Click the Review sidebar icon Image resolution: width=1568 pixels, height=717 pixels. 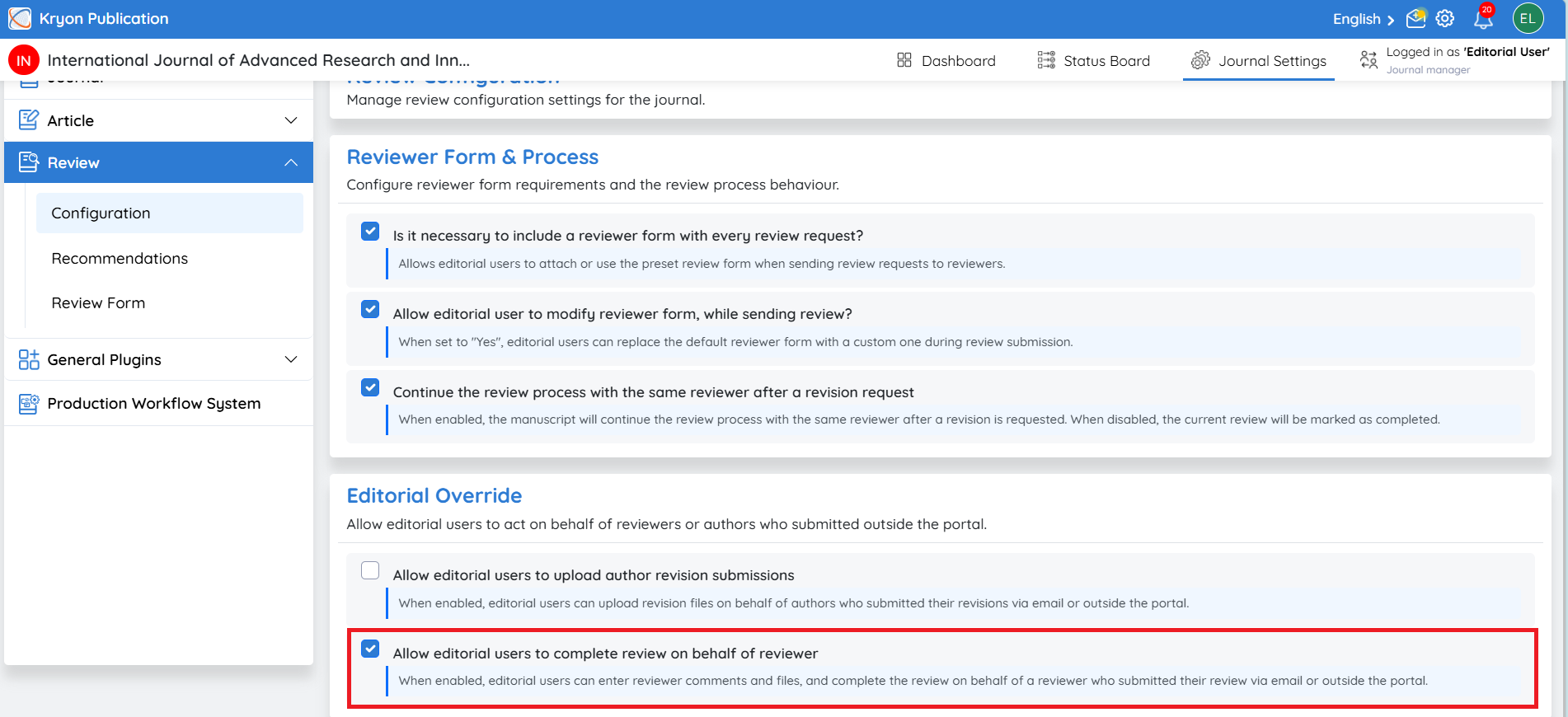[29, 162]
